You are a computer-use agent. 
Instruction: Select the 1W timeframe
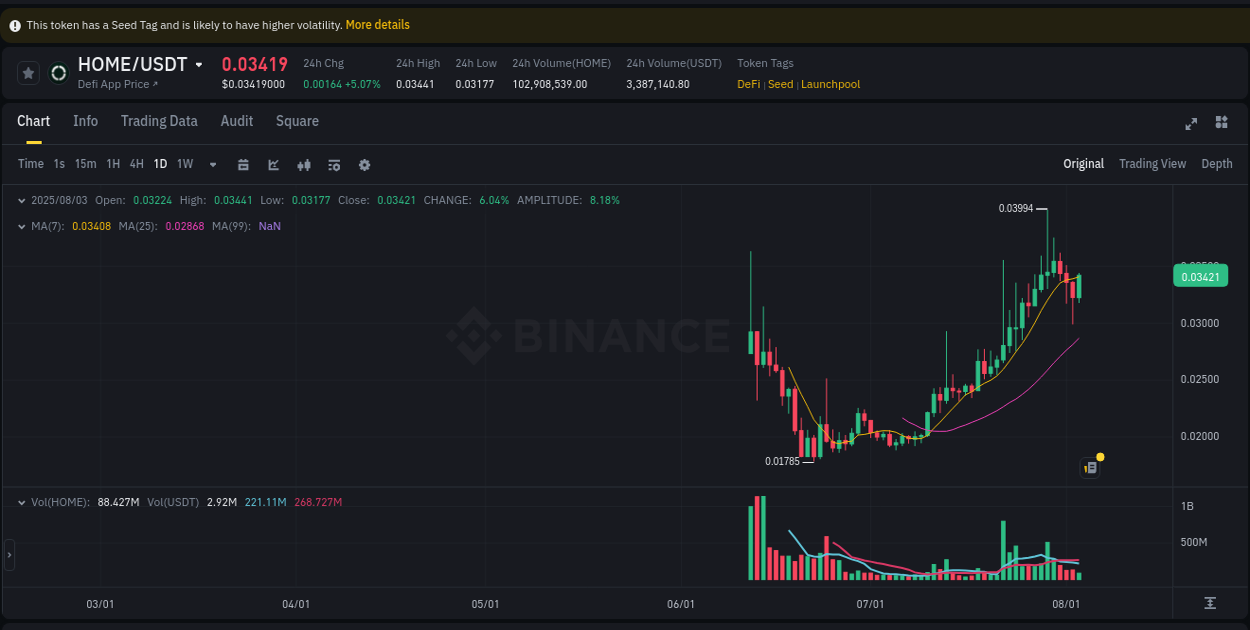pos(184,163)
